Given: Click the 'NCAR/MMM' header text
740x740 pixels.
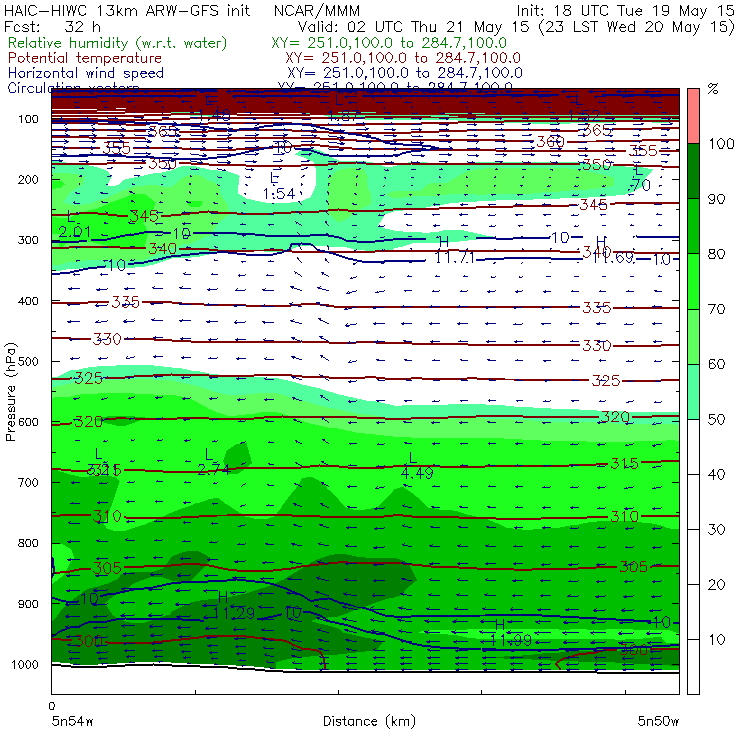Looking at the screenshot, I should (x=317, y=10).
